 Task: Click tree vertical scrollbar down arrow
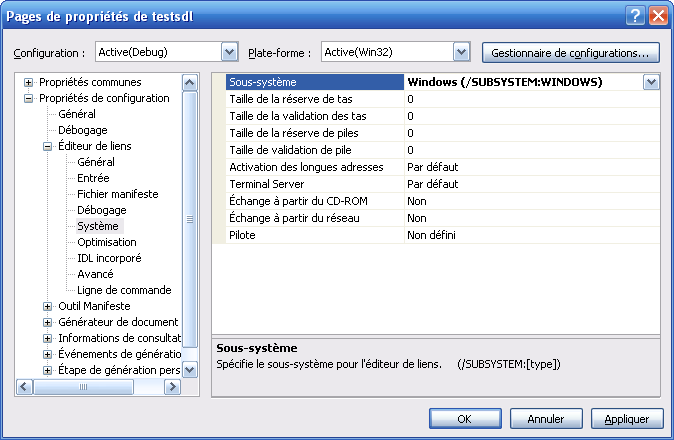(x=190, y=370)
